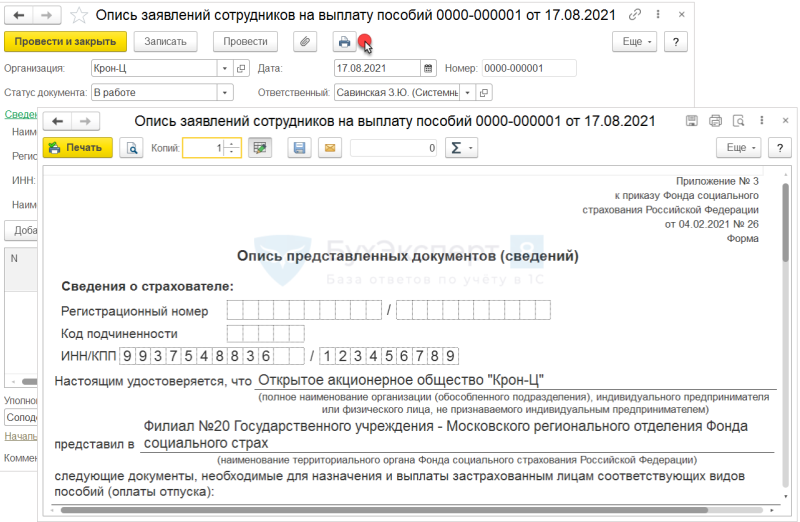Click text 'Филиал №20 Государственного учреждения'

[289, 426]
